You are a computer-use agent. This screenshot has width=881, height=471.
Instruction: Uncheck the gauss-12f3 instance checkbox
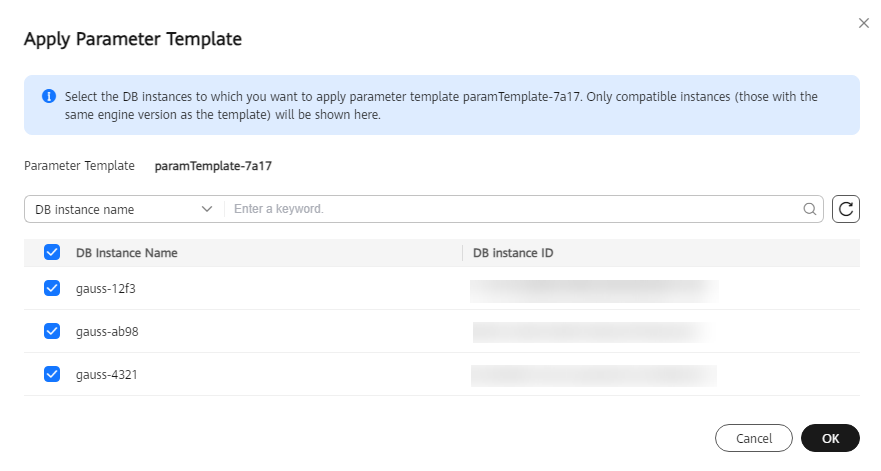[x=52, y=288]
